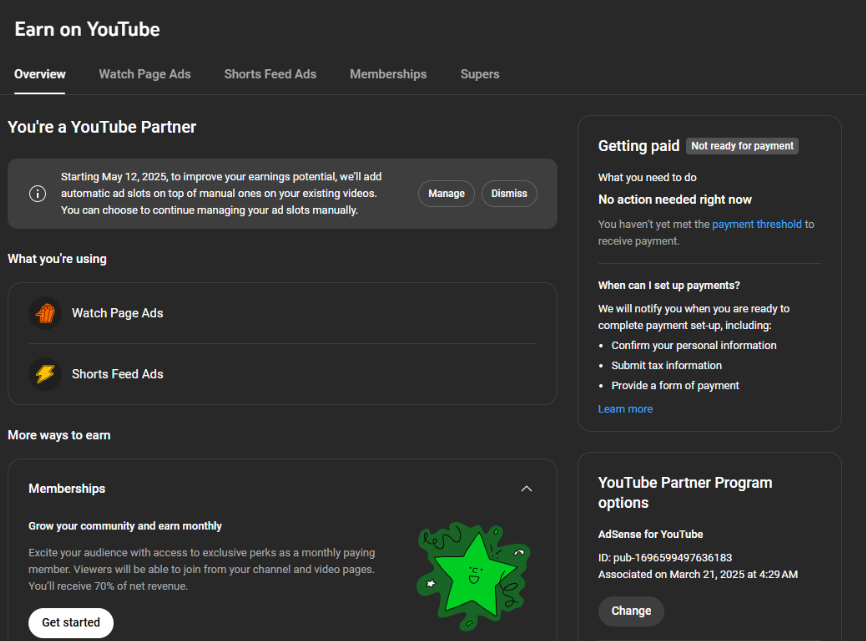This screenshot has height=641, width=866.
Task: Click the Not ready for payment badge
Action: 742,146
